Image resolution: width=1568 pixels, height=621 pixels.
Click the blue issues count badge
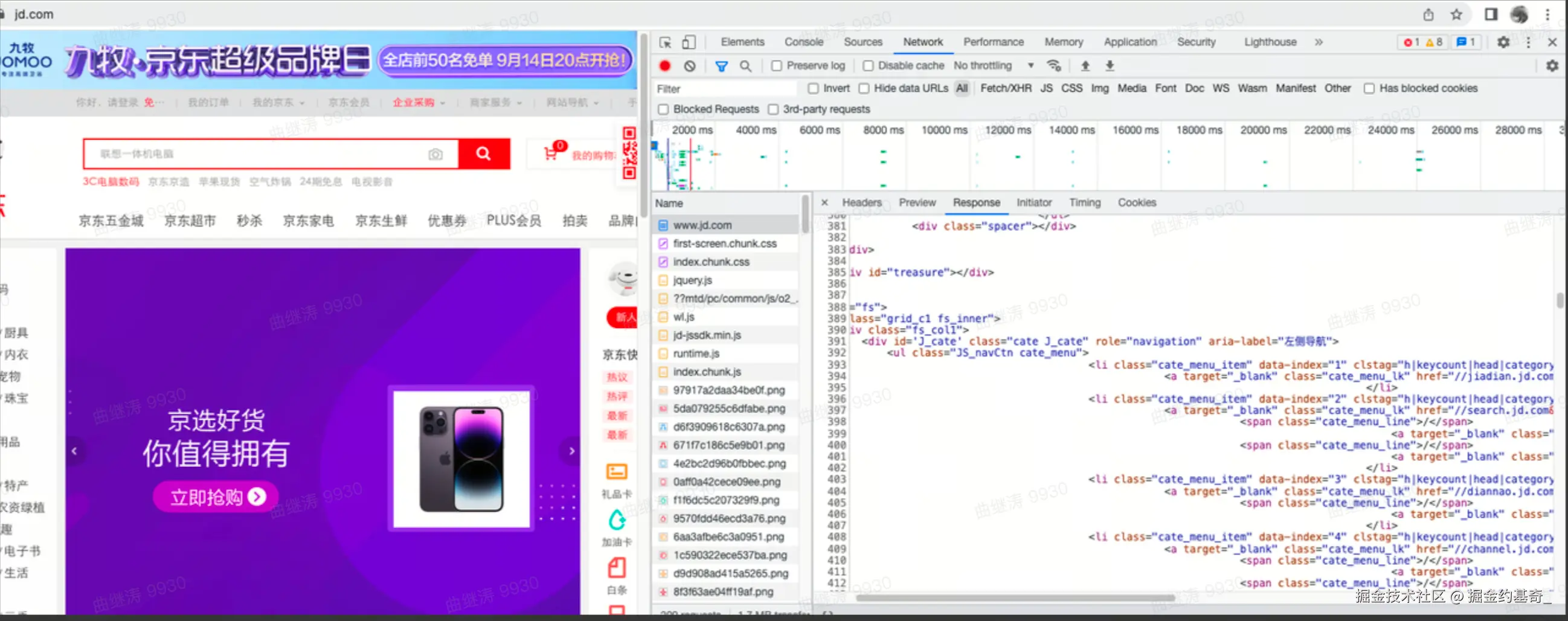1465,42
